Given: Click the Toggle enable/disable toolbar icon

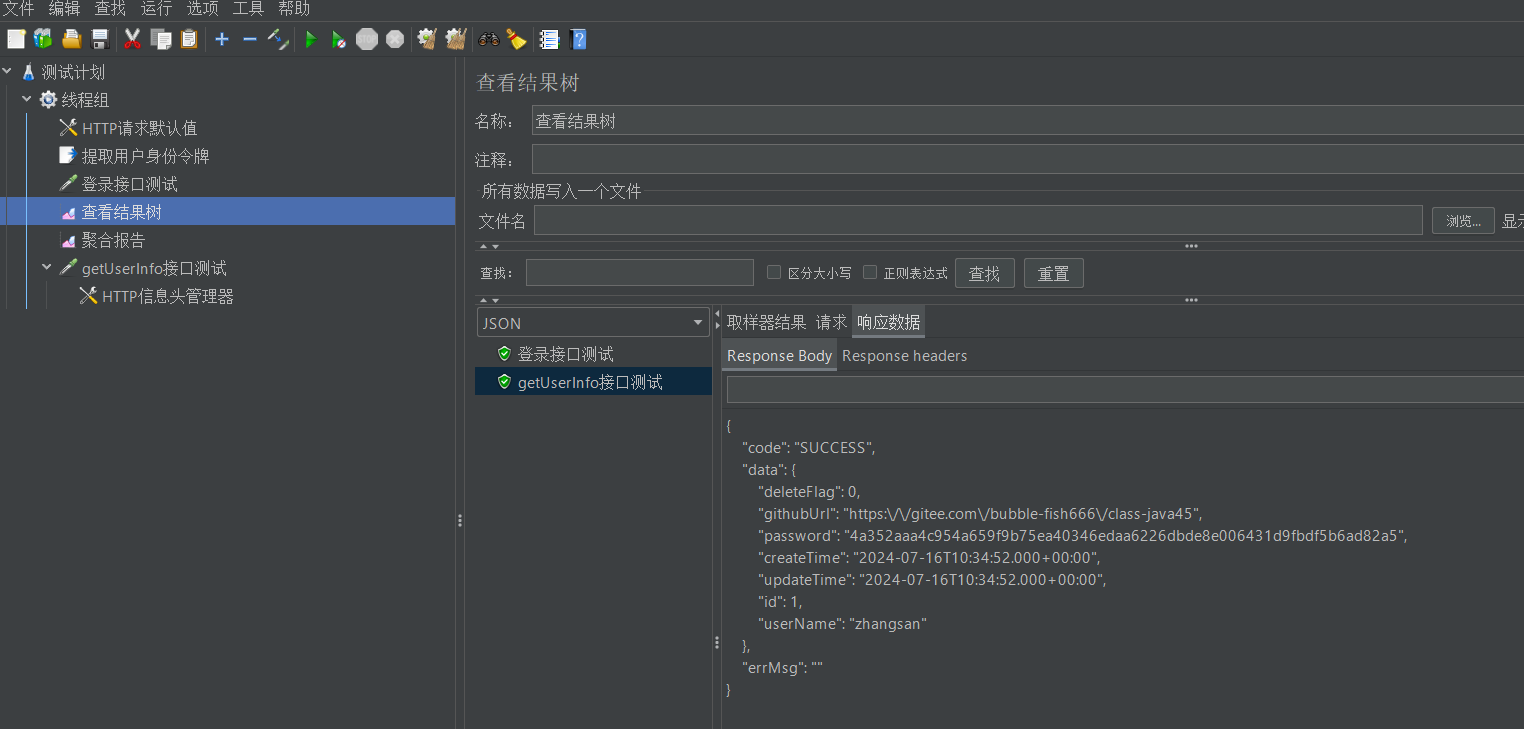Looking at the screenshot, I should click(278, 39).
